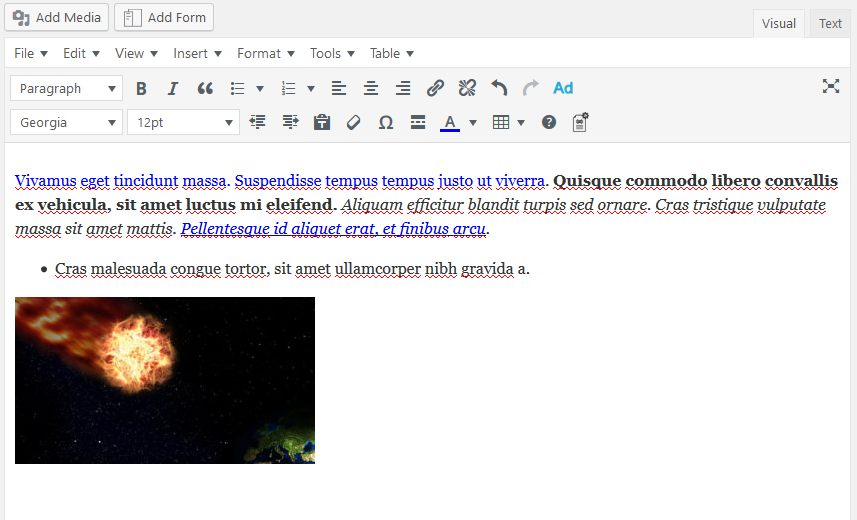
Task: Expand the table options arrow
Action: click(x=521, y=122)
